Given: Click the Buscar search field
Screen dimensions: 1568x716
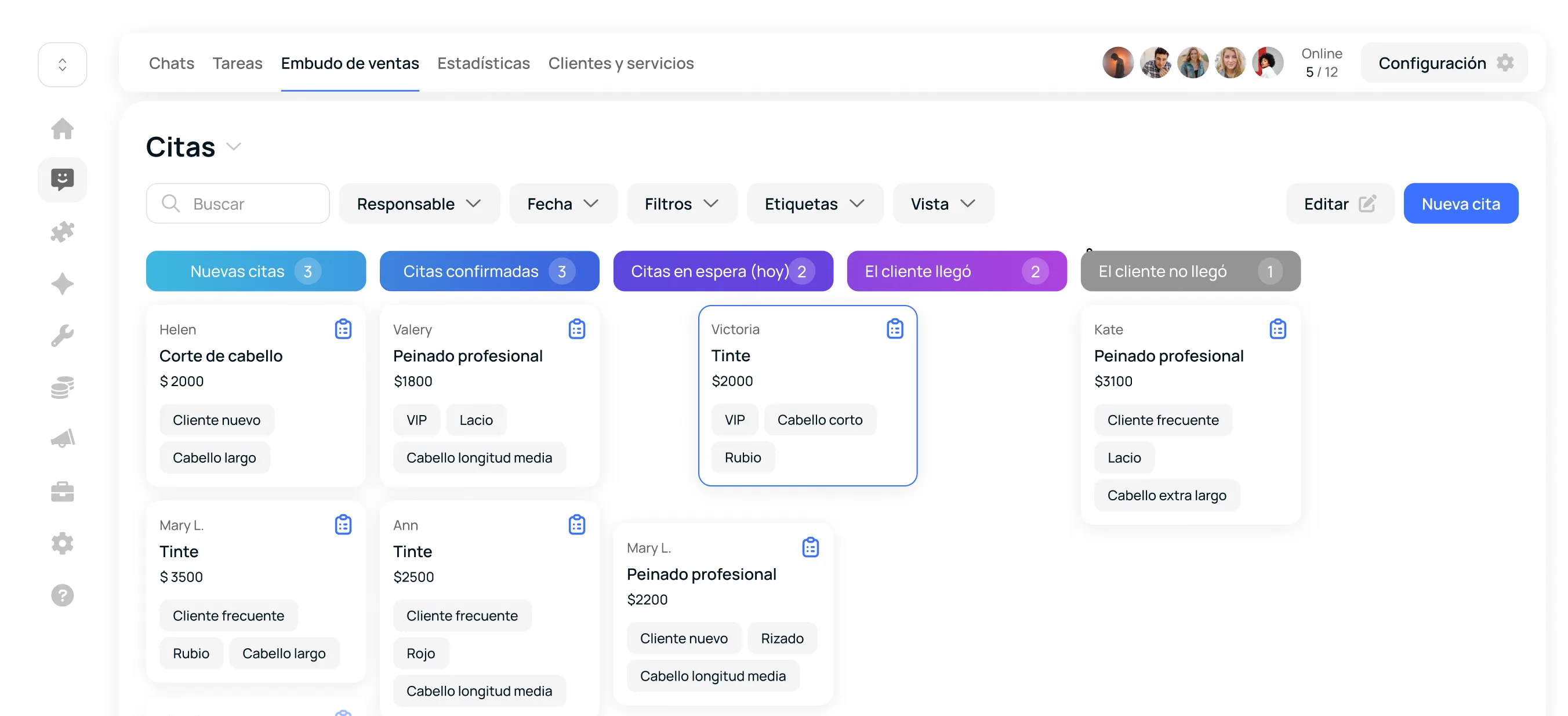Looking at the screenshot, I should (x=237, y=204).
